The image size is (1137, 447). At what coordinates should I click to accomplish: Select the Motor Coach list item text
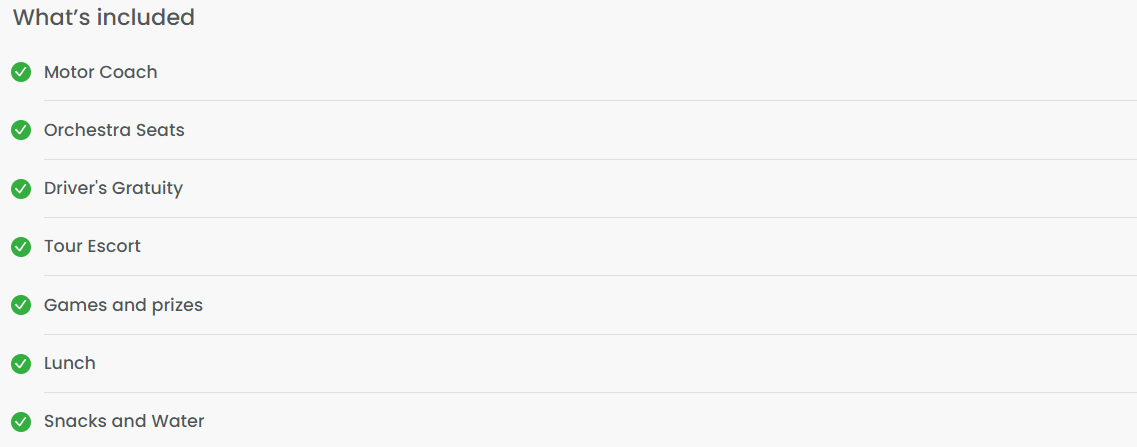pyautogui.click(x=101, y=72)
